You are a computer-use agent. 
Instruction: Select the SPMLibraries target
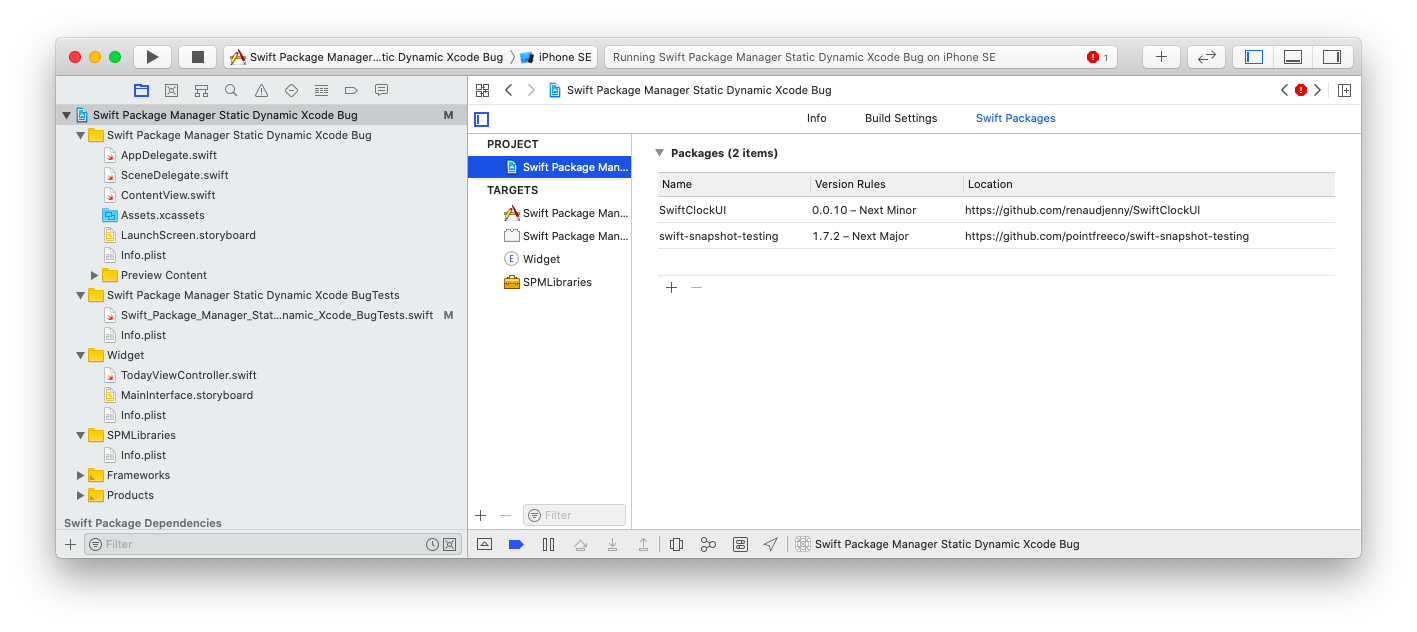pyautogui.click(x=549, y=282)
